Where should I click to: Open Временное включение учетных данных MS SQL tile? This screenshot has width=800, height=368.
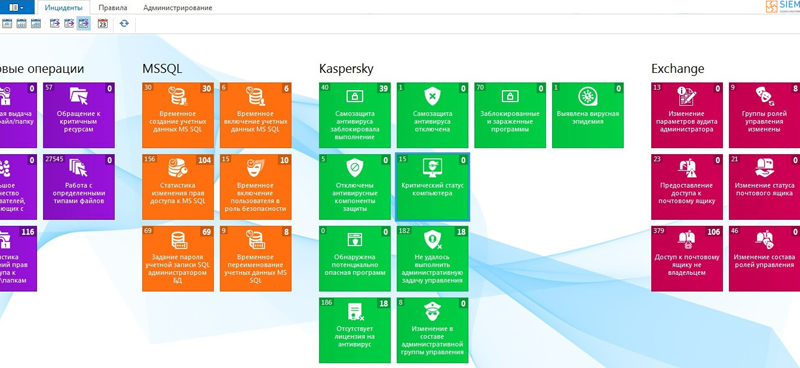click(x=256, y=115)
